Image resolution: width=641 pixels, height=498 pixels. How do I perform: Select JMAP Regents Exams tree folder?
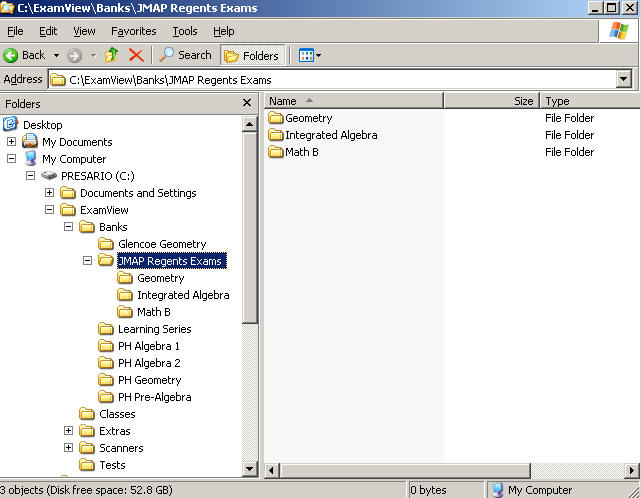[x=171, y=261]
